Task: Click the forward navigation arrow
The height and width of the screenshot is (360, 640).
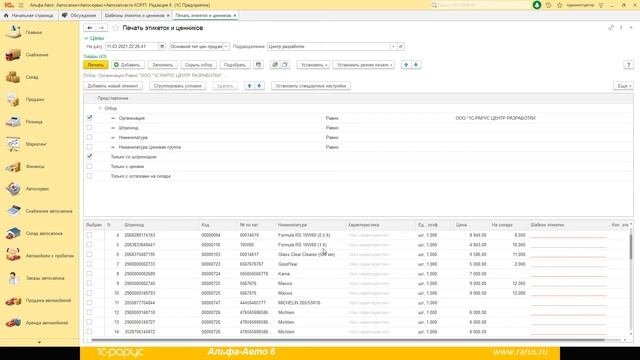Action: 102,28
